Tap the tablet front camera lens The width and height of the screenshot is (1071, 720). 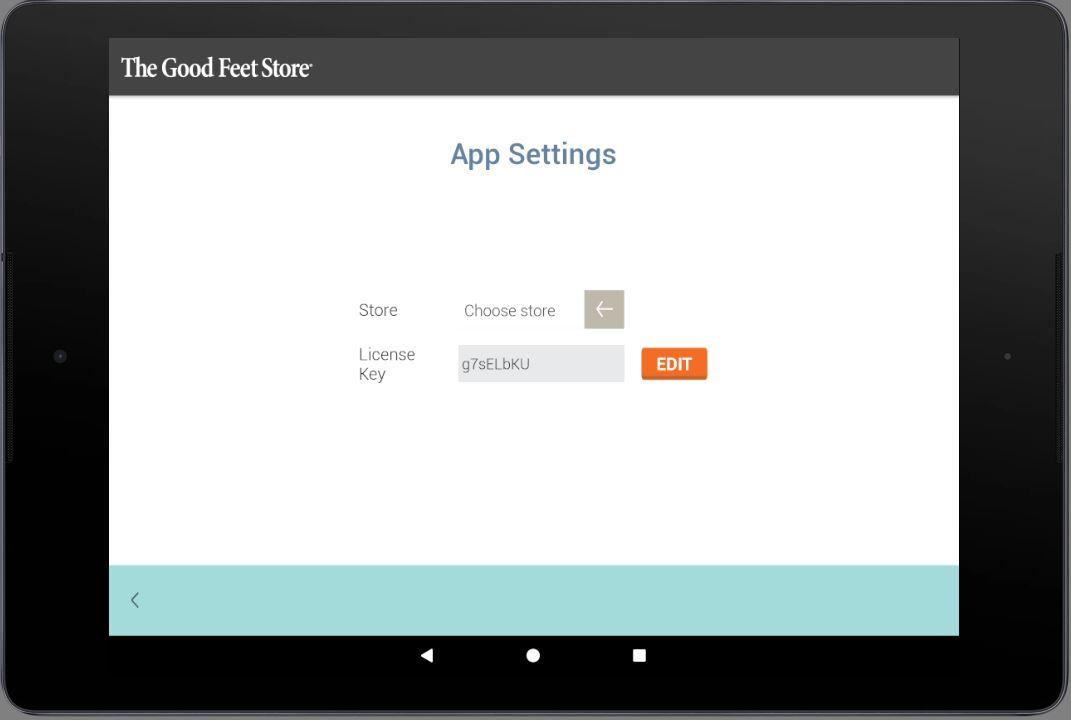point(60,356)
